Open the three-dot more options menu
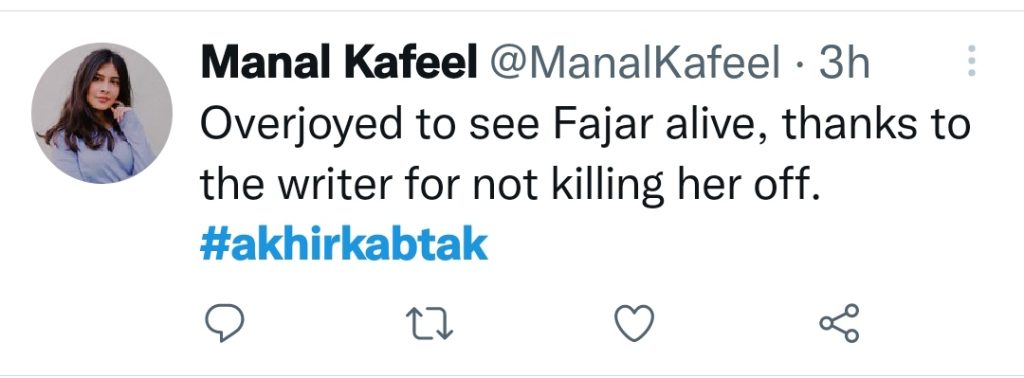This screenshot has width=1024, height=378. point(971,61)
